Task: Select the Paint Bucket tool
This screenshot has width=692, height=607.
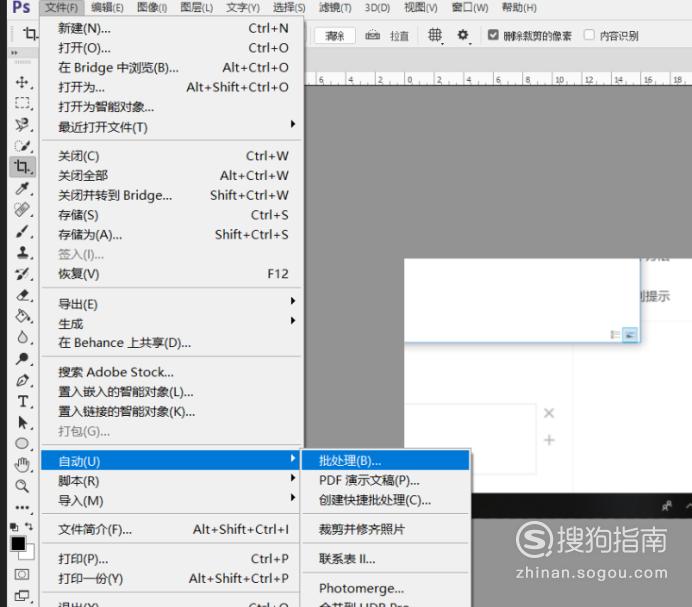Action: pyautogui.click(x=22, y=316)
